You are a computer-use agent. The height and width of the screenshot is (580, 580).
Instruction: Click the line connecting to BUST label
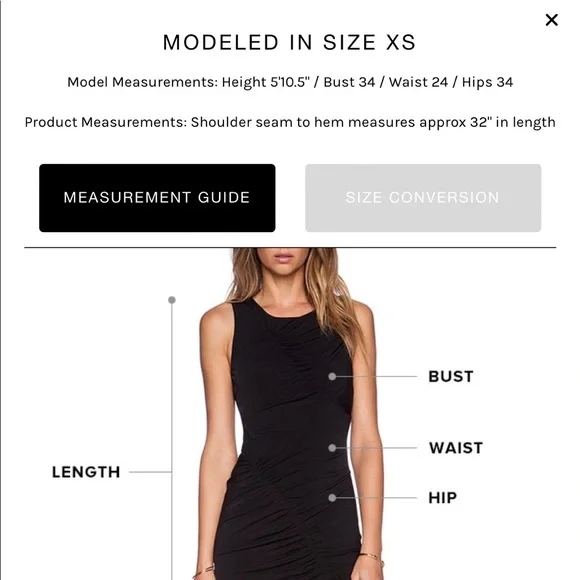(377, 377)
